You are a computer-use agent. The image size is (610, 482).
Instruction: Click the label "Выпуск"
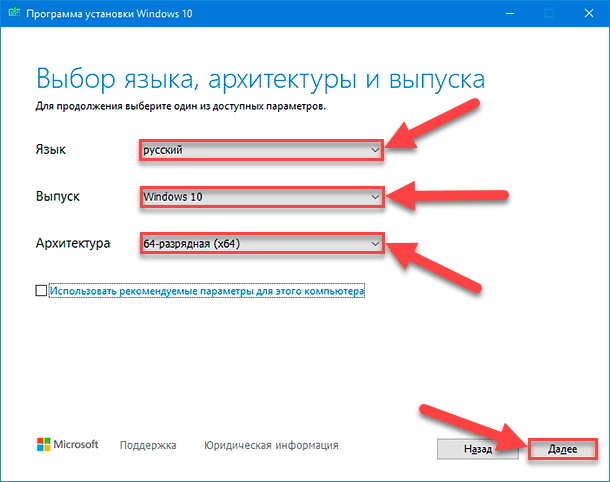point(58,196)
